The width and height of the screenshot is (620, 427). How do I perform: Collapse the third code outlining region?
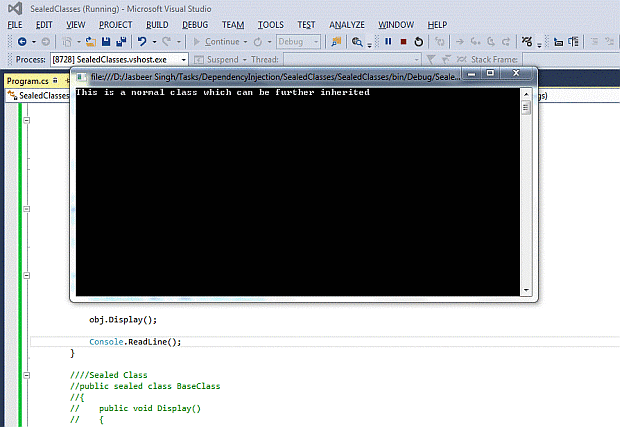point(26,275)
